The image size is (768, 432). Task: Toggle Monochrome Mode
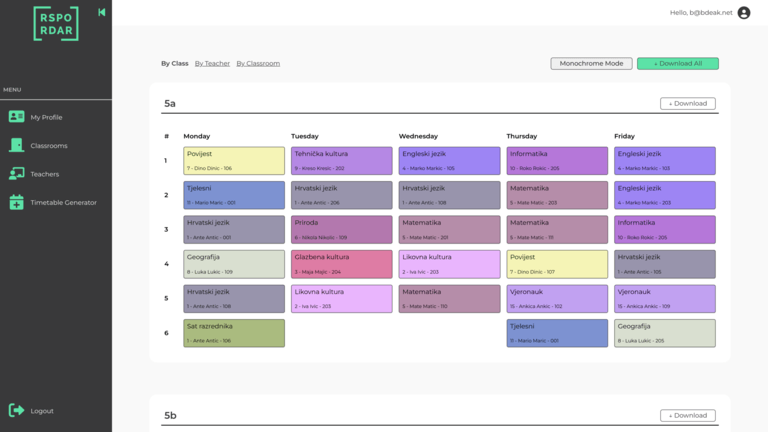tap(591, 63)
